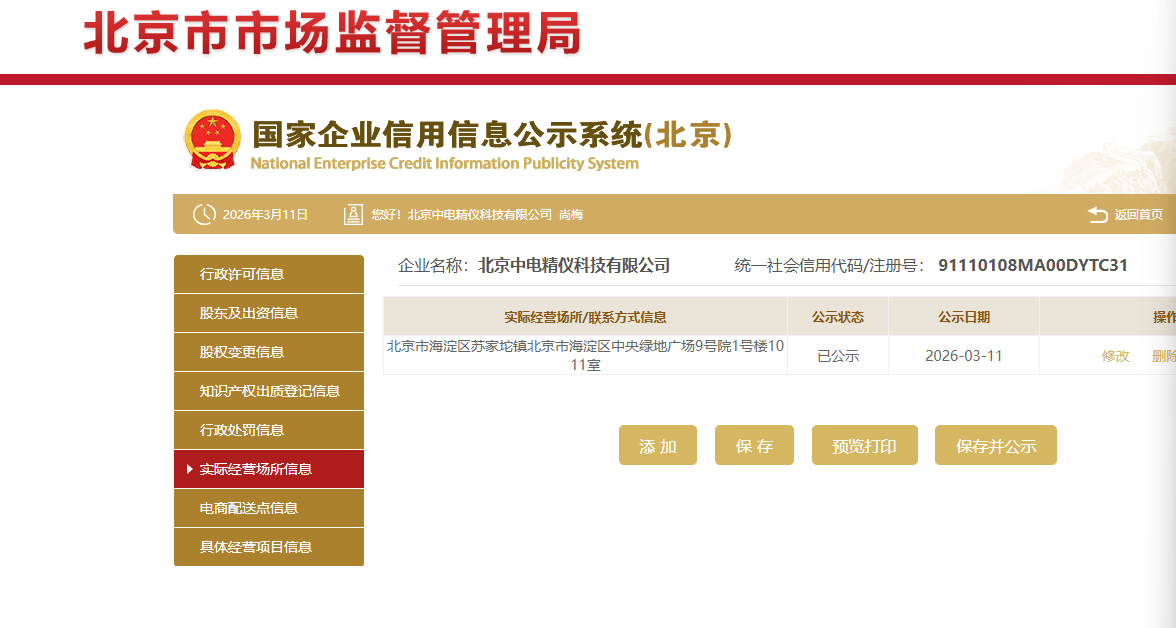Click company name 北京中电精仪科技有限公司 heading

(574, 265)
